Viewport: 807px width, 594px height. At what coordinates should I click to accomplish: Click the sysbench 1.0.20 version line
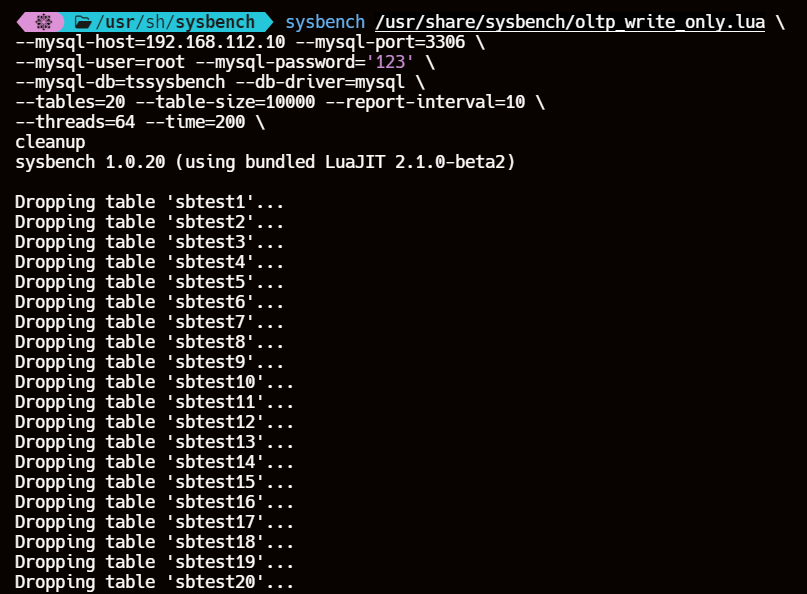click(x=264, y=162)
